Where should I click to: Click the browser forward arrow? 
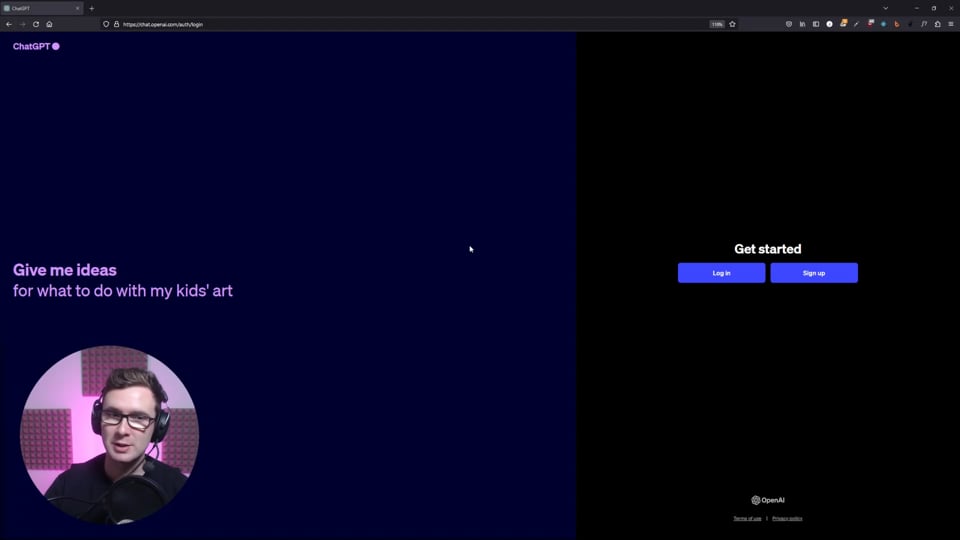(22, 24)
